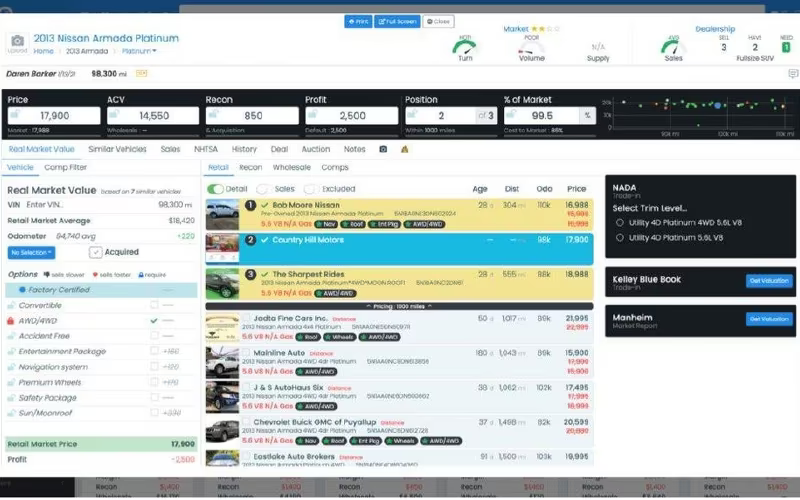The width and height of the screenshot is (800, 500).
Task: Open the Auction tab
Action: point(315,149)
